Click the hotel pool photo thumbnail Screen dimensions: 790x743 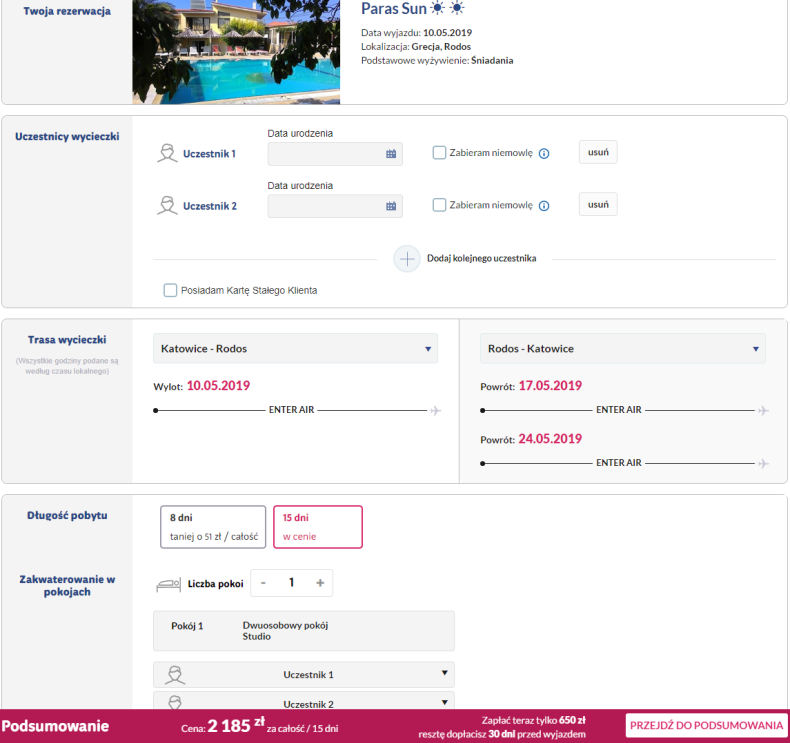click(236, 52)
